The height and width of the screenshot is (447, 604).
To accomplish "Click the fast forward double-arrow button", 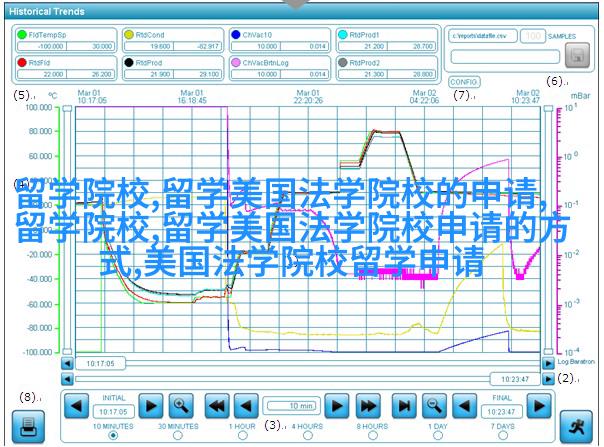I will (x=368, y=406).
